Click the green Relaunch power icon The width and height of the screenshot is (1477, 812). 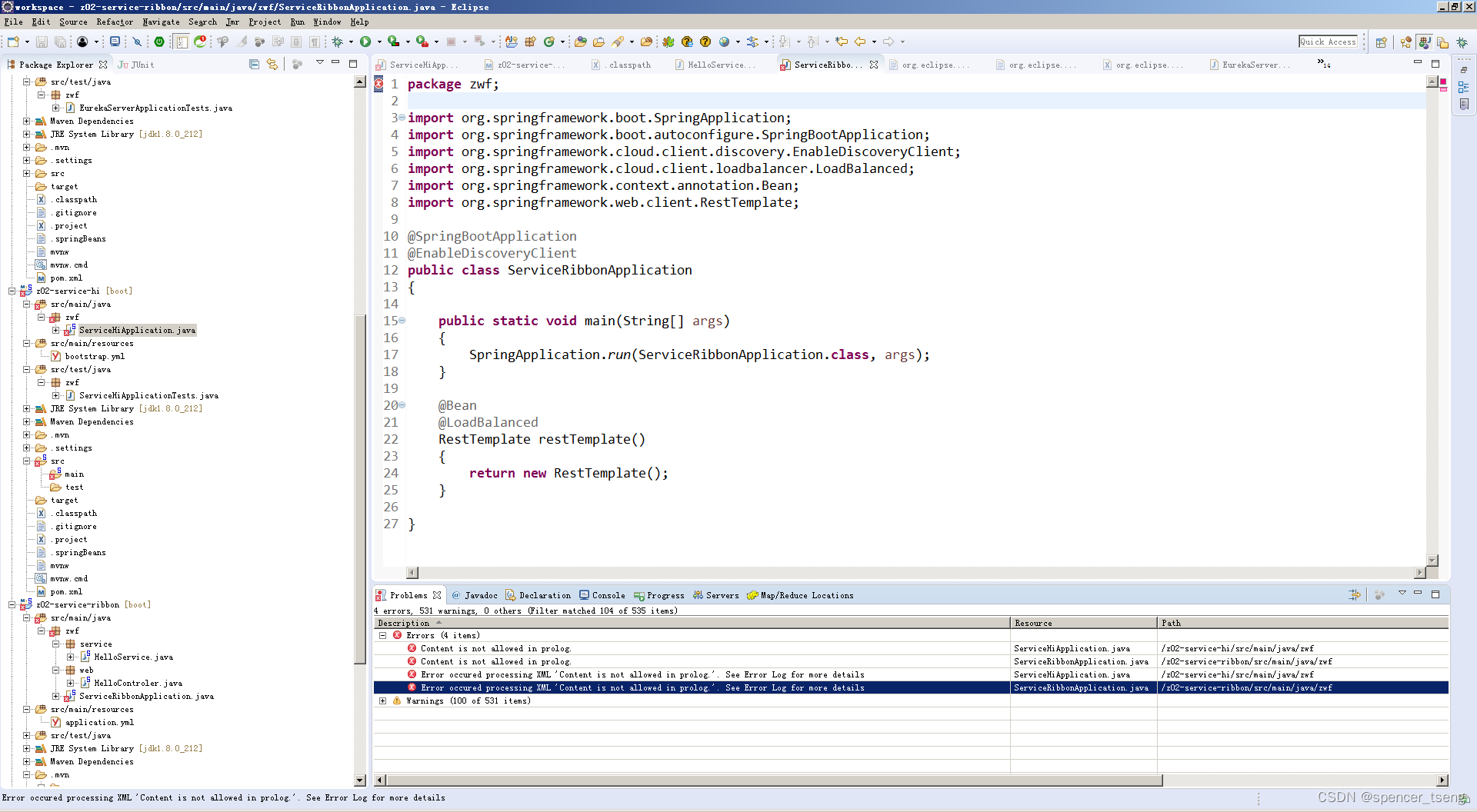coord(159,42)
